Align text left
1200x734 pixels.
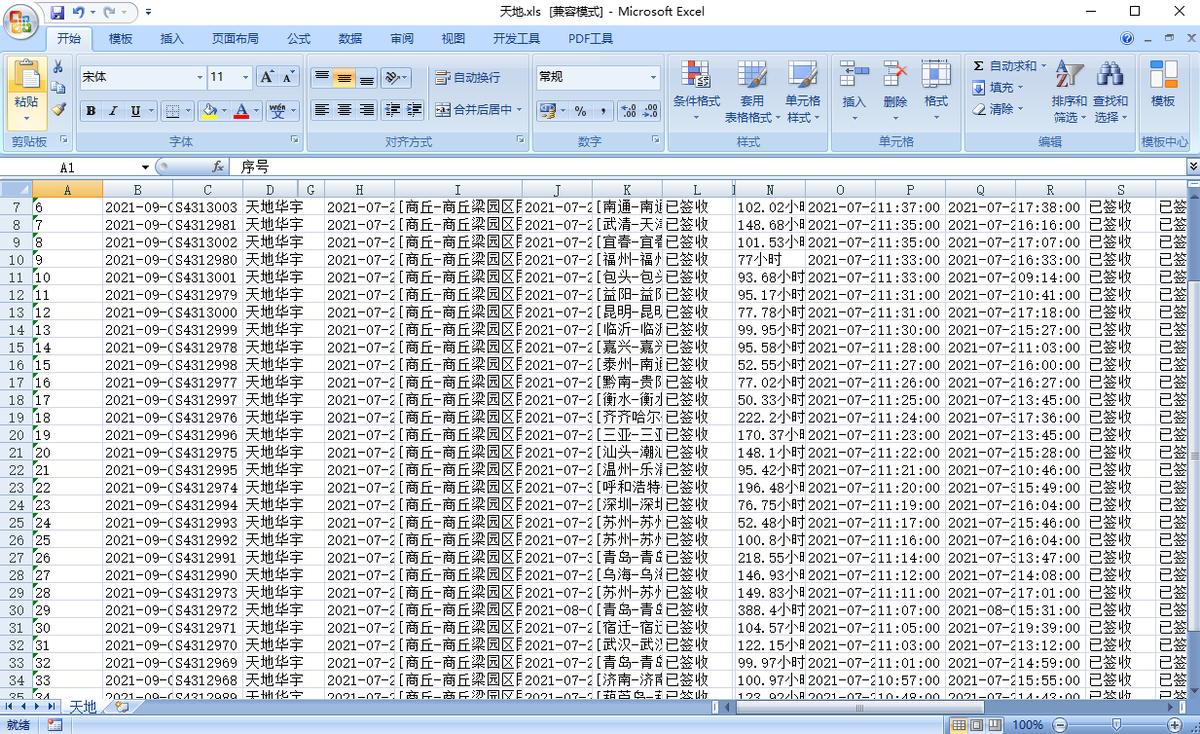click(x=322, y=110)
